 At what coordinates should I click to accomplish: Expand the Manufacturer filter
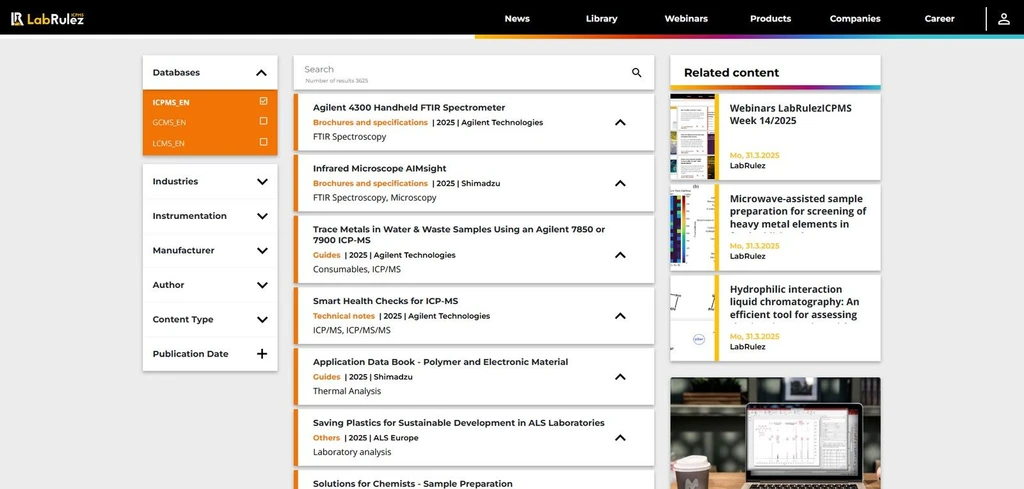click(262, 251)
